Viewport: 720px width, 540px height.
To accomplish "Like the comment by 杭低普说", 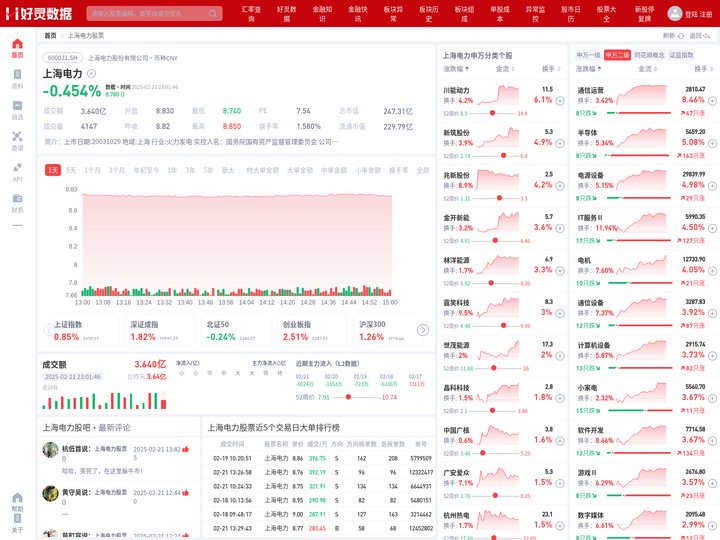I will [186, 449].
